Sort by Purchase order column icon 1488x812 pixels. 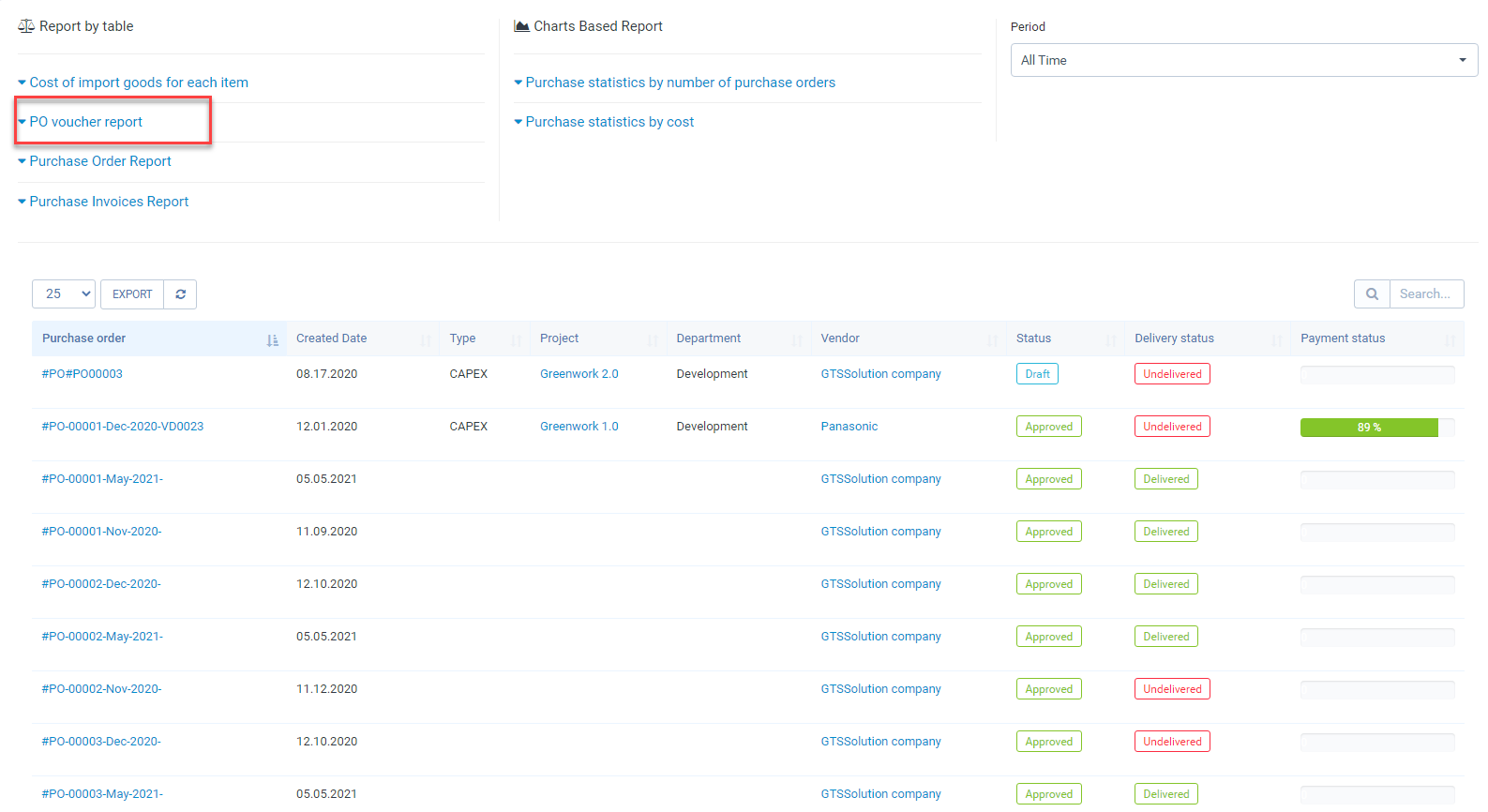coord(272,339)
